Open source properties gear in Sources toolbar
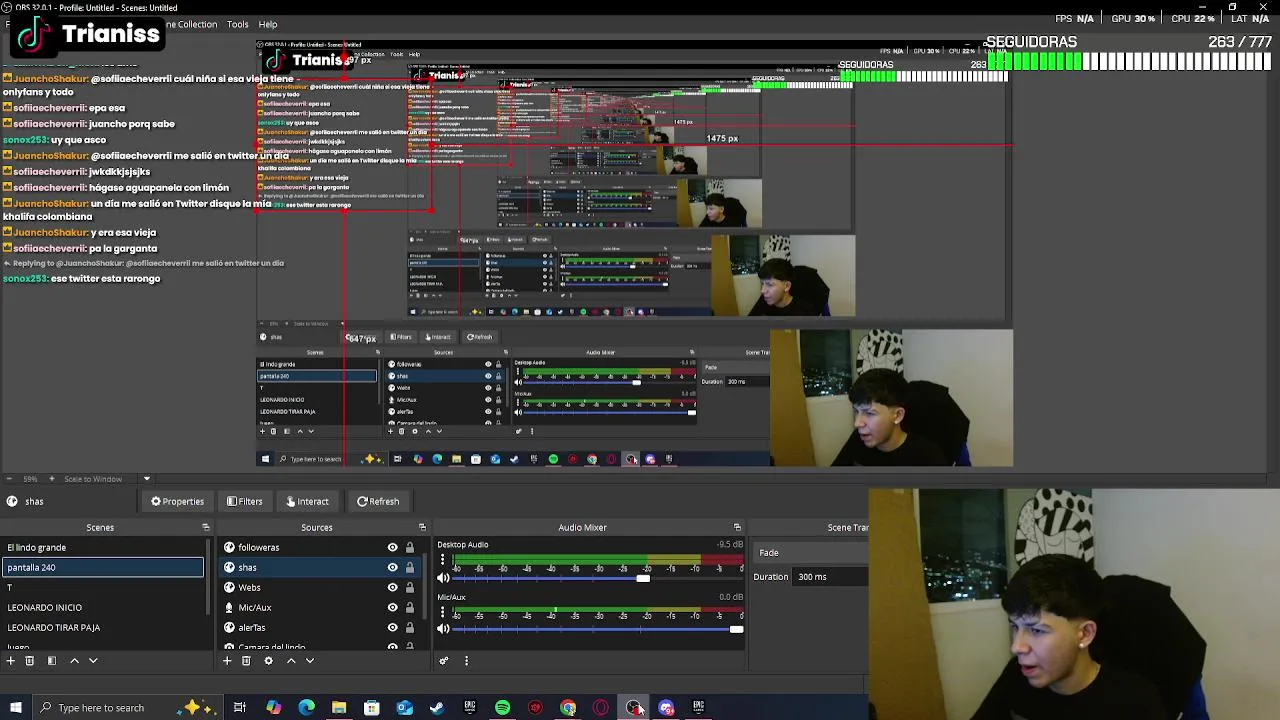The image size is (1280, 720). point(268,660)
